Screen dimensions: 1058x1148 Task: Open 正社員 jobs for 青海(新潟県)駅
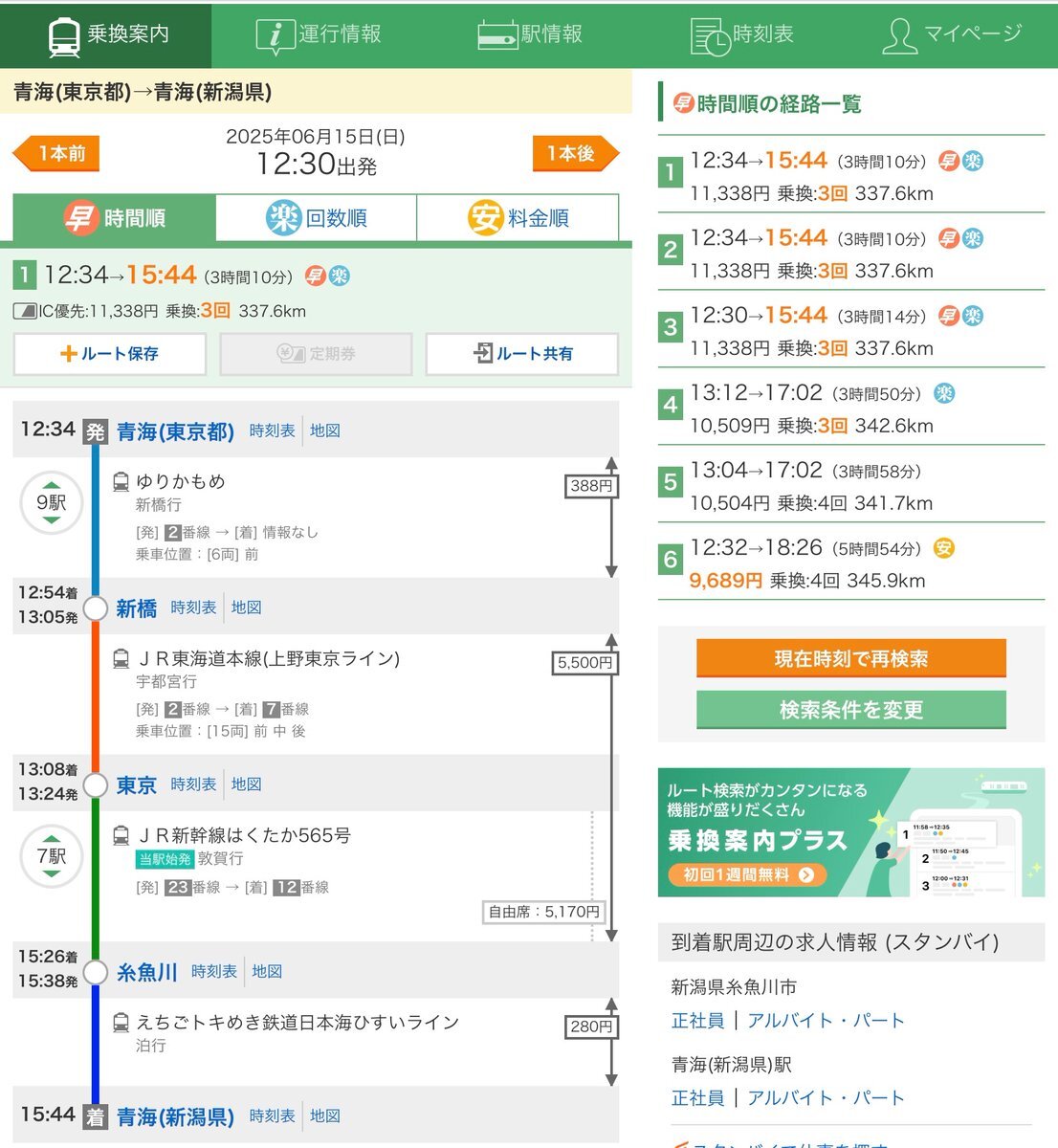click(x=698, y=1098)
